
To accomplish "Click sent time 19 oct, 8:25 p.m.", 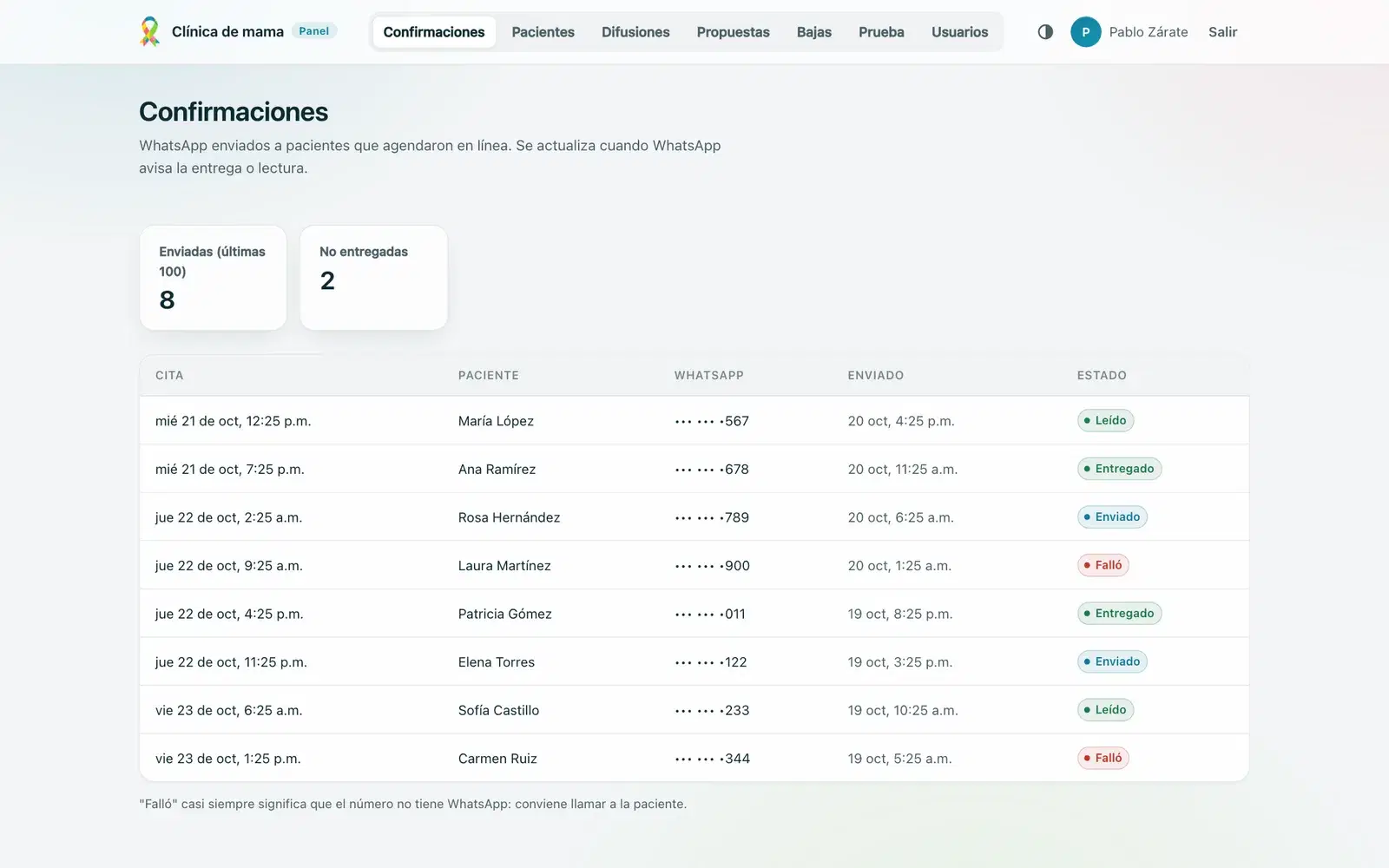I will tap(900, 614).
